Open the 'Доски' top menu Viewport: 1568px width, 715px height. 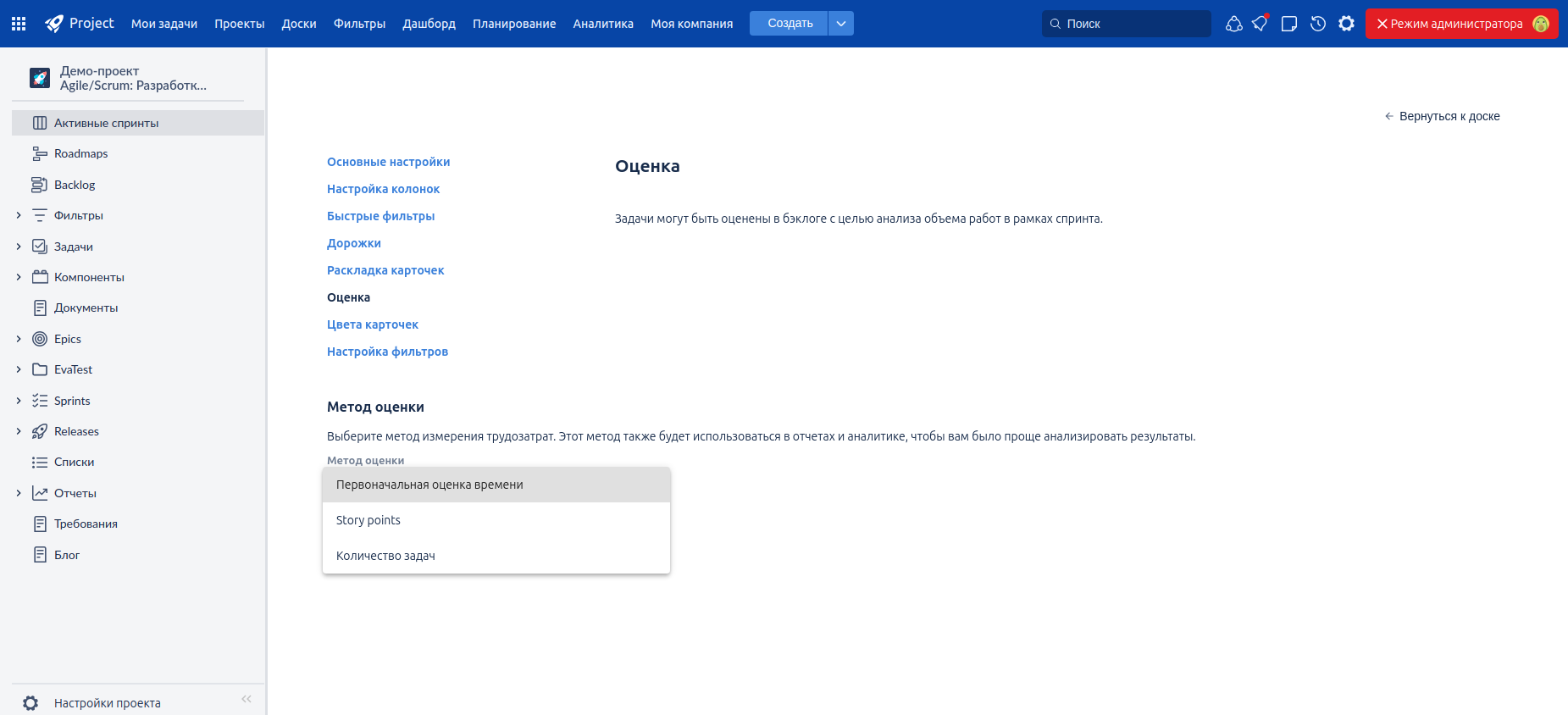click(x=298, y=24)
